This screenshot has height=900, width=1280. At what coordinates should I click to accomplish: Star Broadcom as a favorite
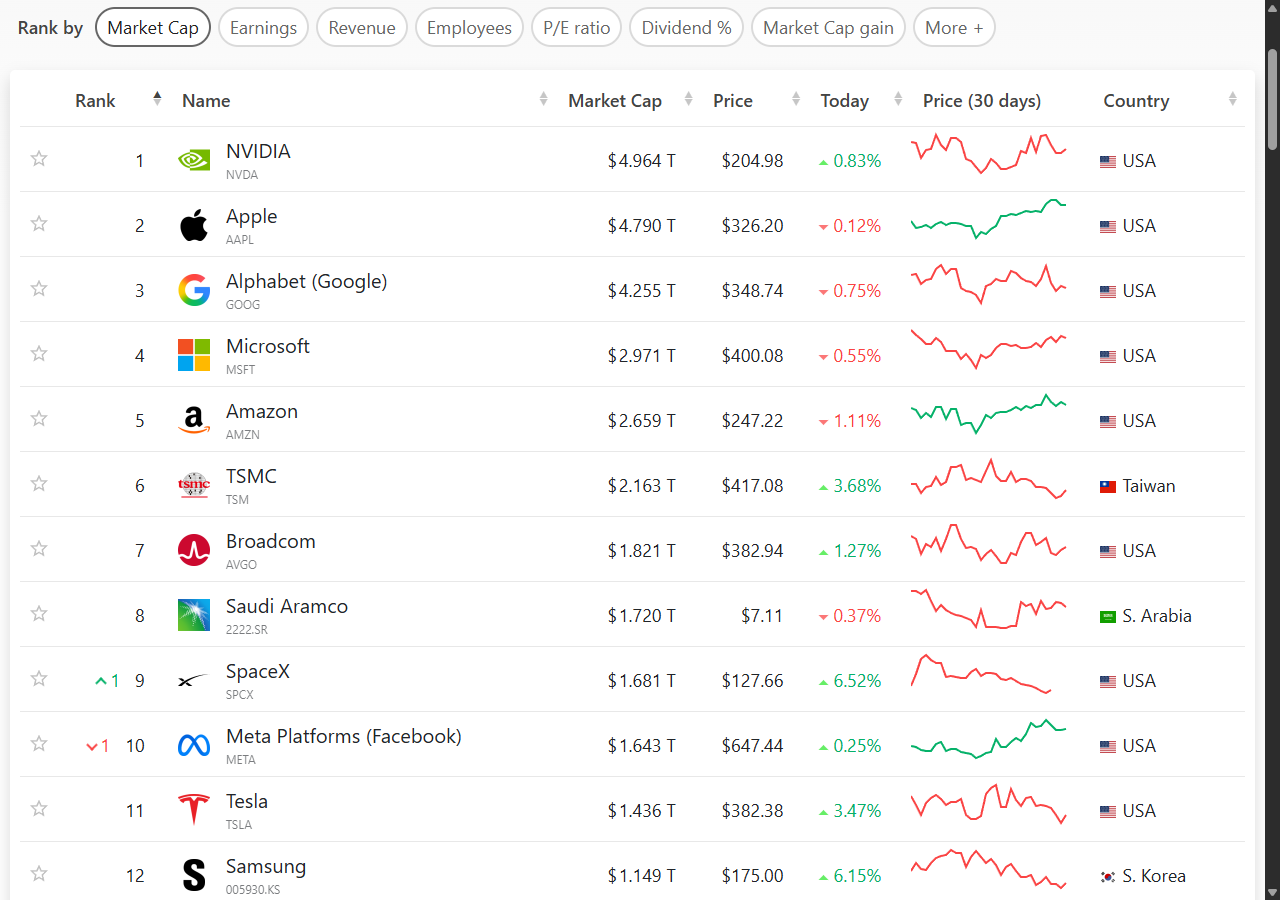(39, 548)
